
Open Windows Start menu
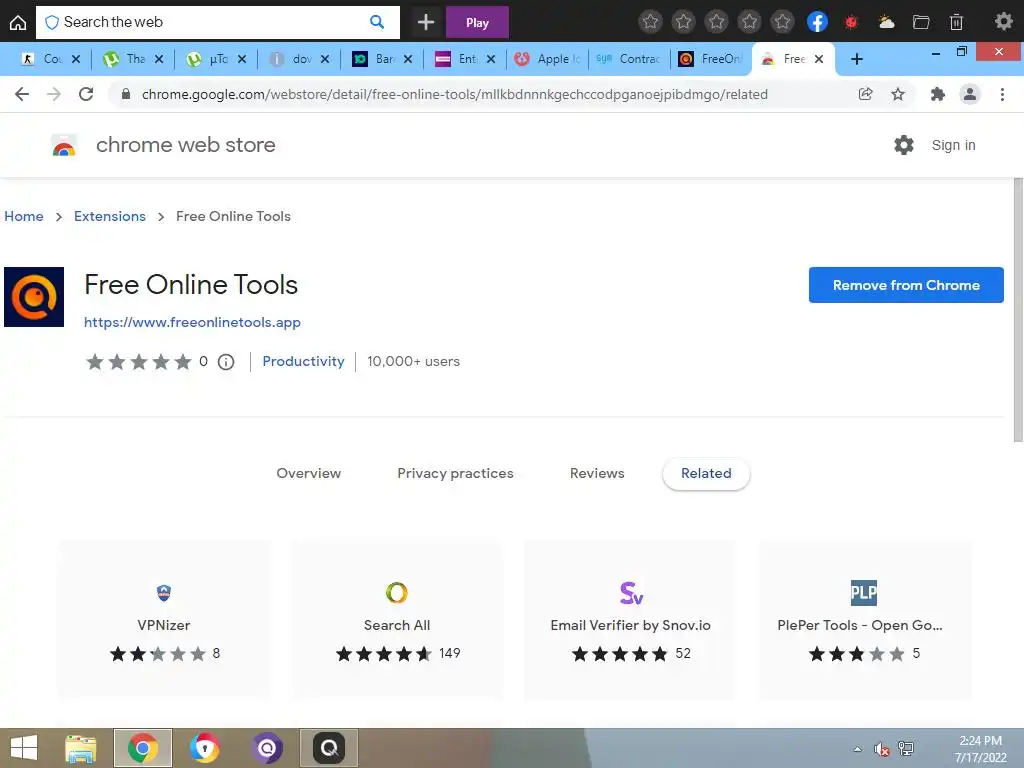click(24, 748)
